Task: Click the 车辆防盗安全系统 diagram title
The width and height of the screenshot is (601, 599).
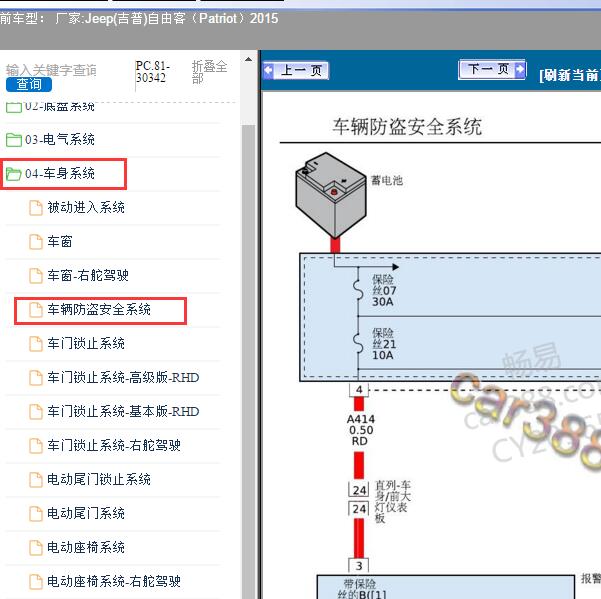Action: pos(407,126)
